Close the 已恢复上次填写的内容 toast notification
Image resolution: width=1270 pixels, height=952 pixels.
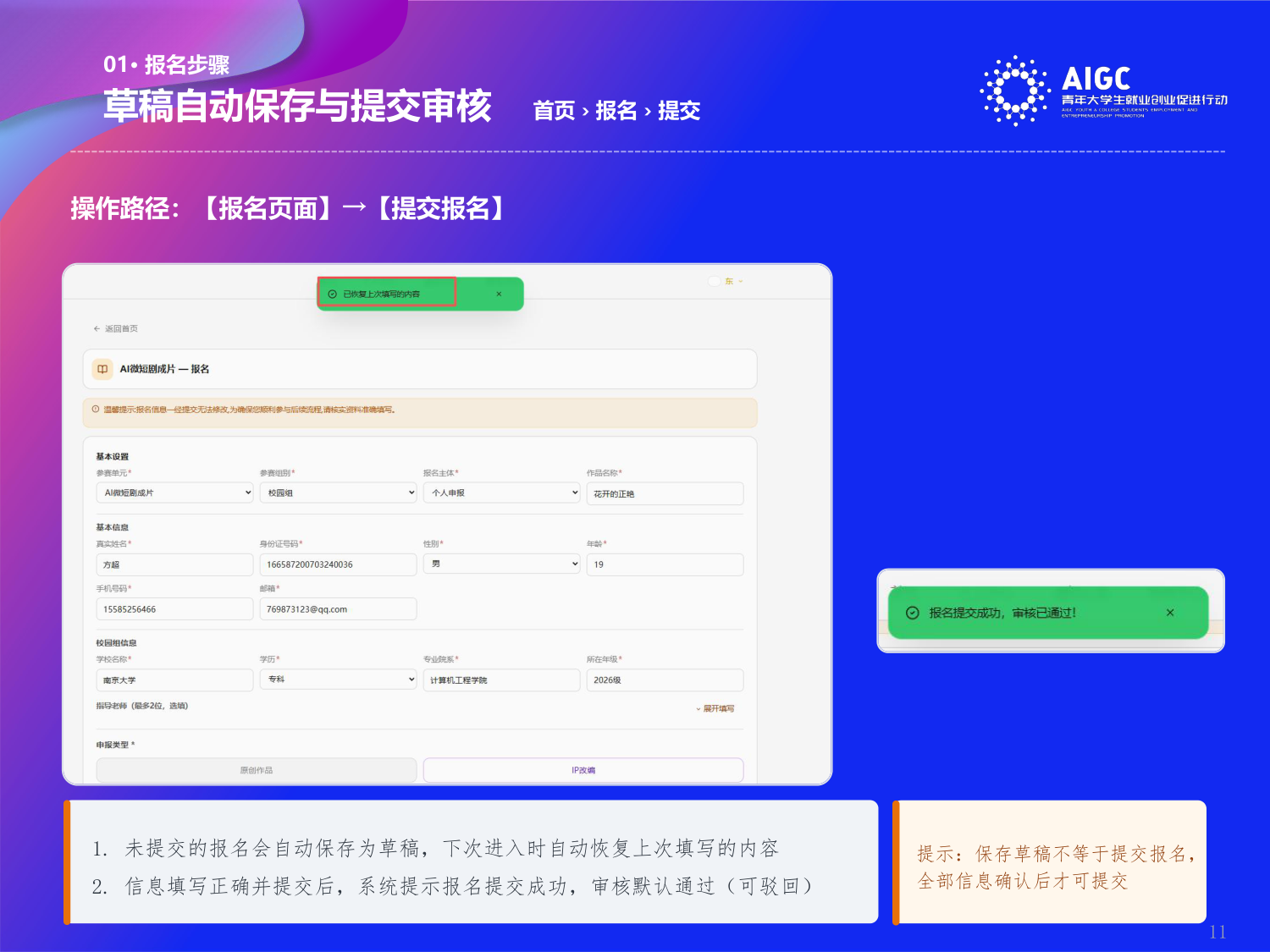(x=499, y=294)
